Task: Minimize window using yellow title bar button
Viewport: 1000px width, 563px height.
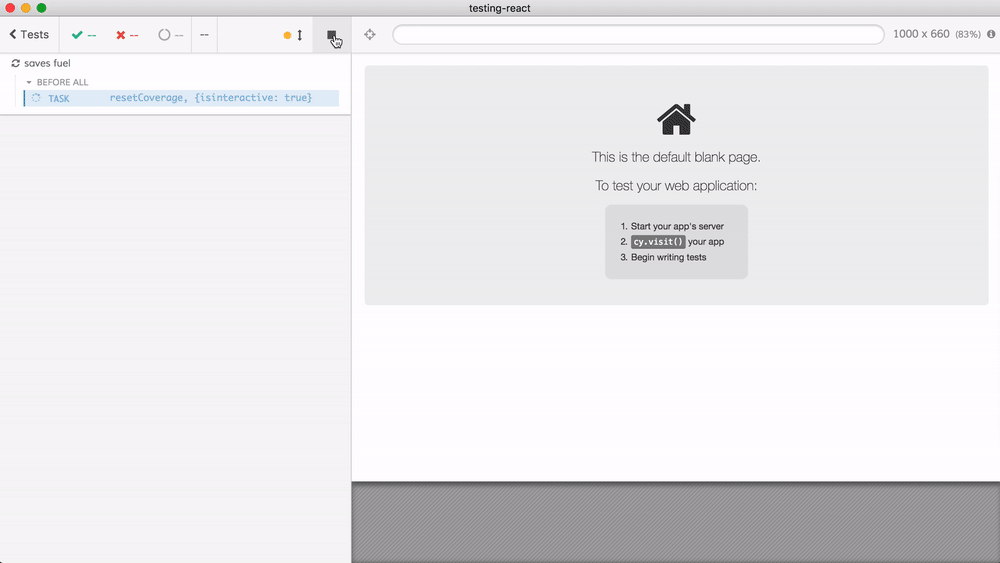Action: 26,8
